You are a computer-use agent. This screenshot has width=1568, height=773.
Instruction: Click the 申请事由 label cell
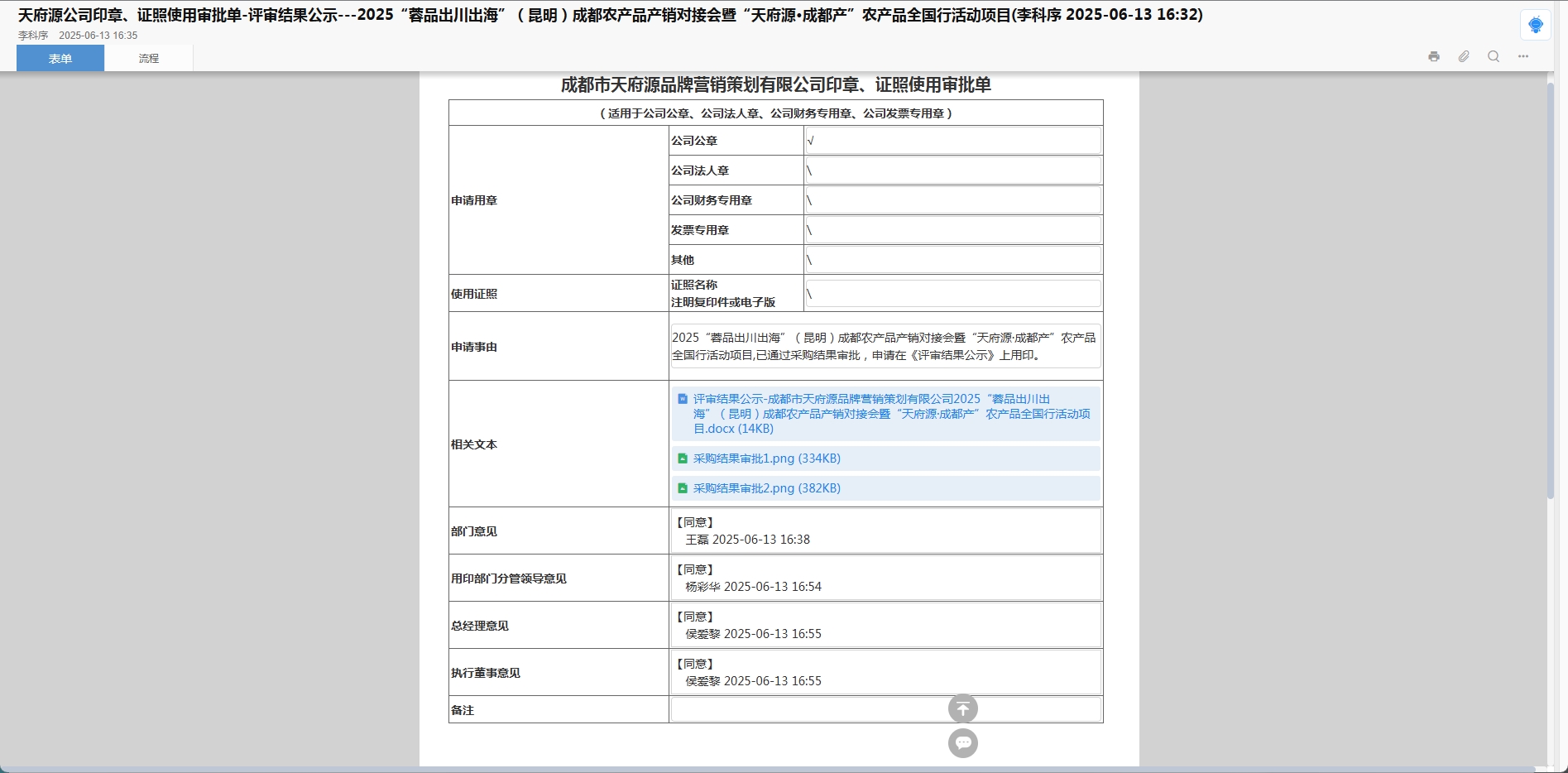(559, 347)
